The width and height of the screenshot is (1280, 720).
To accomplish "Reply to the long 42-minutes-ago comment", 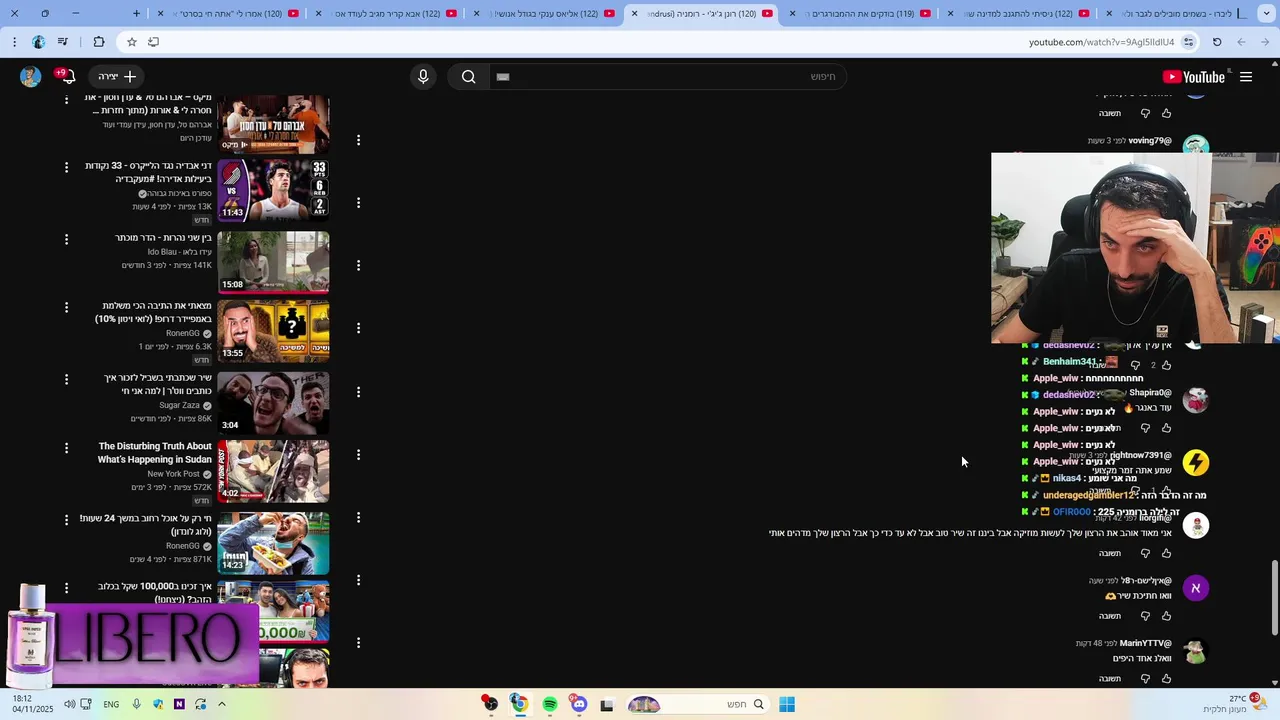I will pyautogui.click(x=1110, y=553).
